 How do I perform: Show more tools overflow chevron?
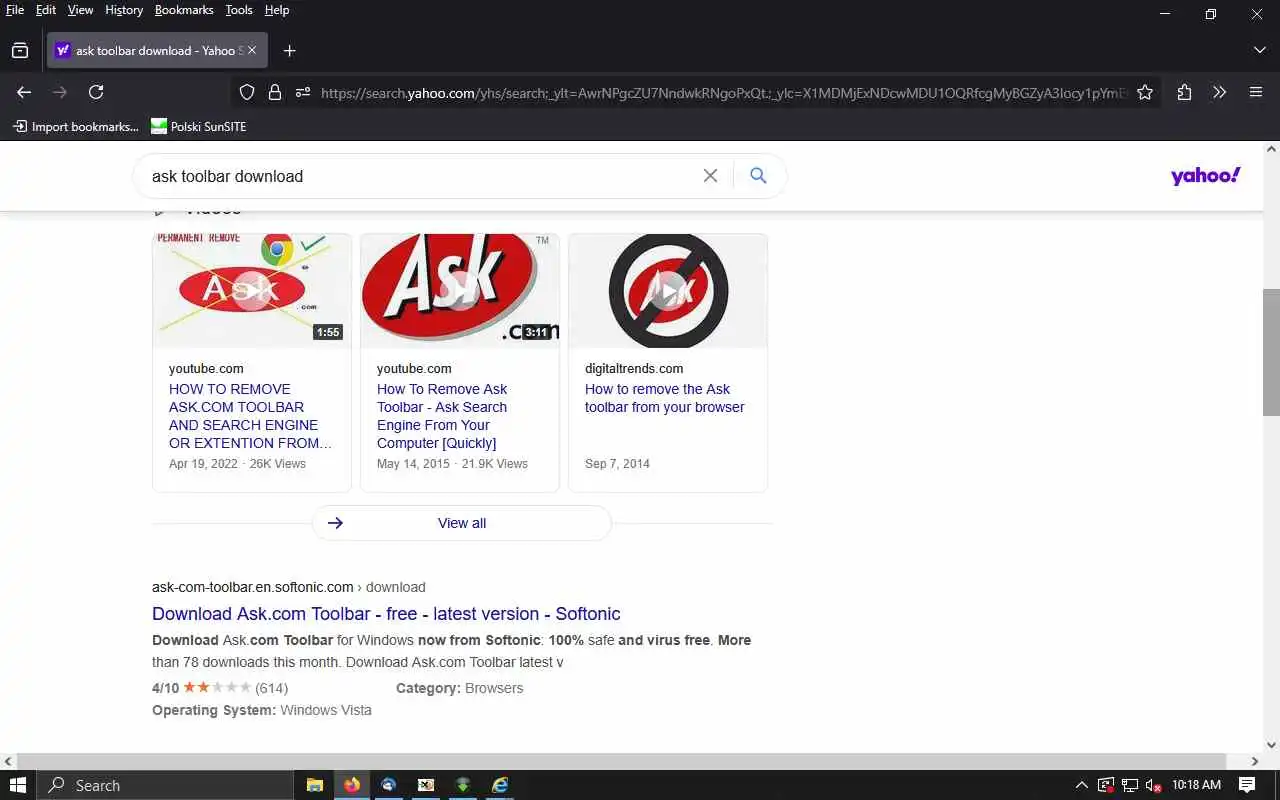coord(1219,92)
